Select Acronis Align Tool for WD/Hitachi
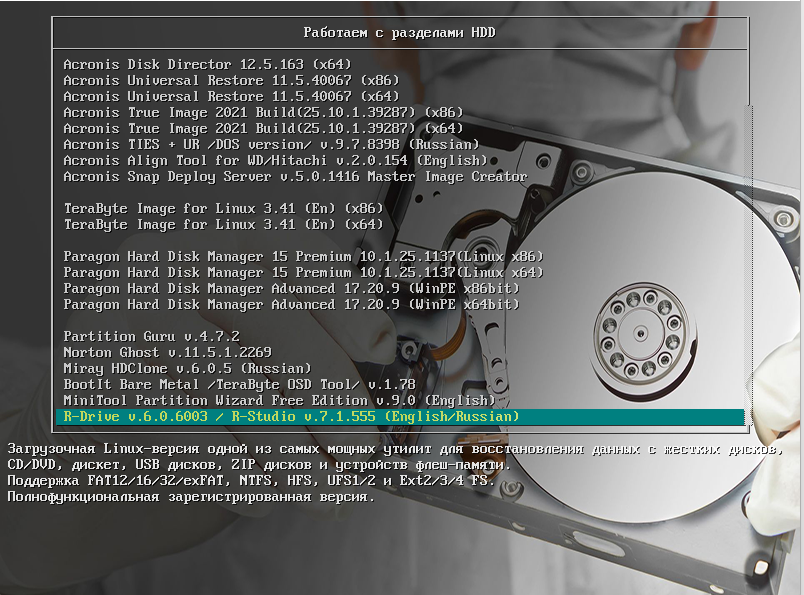The width and height of the screenshot is (804, 595). 275,160
